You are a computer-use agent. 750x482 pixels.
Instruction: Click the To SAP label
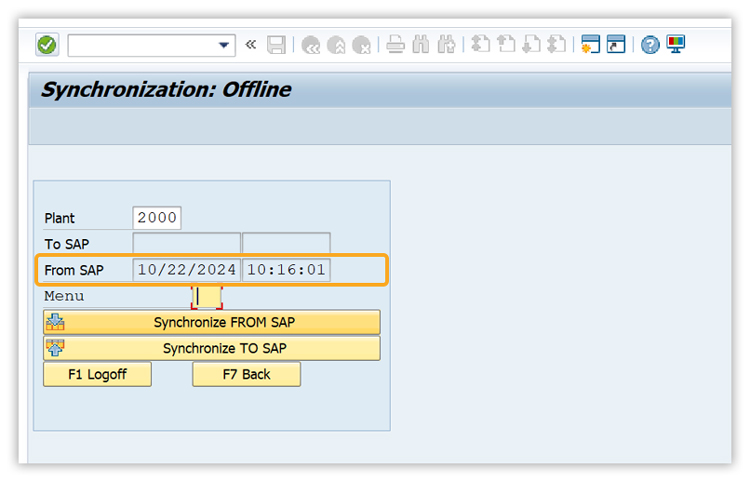(67, 244)
